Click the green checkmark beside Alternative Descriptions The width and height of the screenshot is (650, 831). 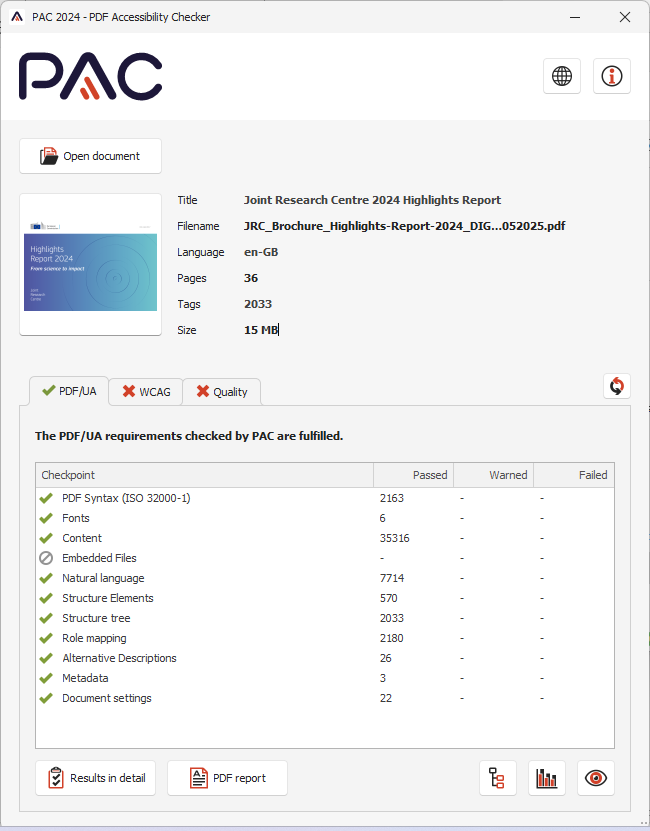coord(46,658)
